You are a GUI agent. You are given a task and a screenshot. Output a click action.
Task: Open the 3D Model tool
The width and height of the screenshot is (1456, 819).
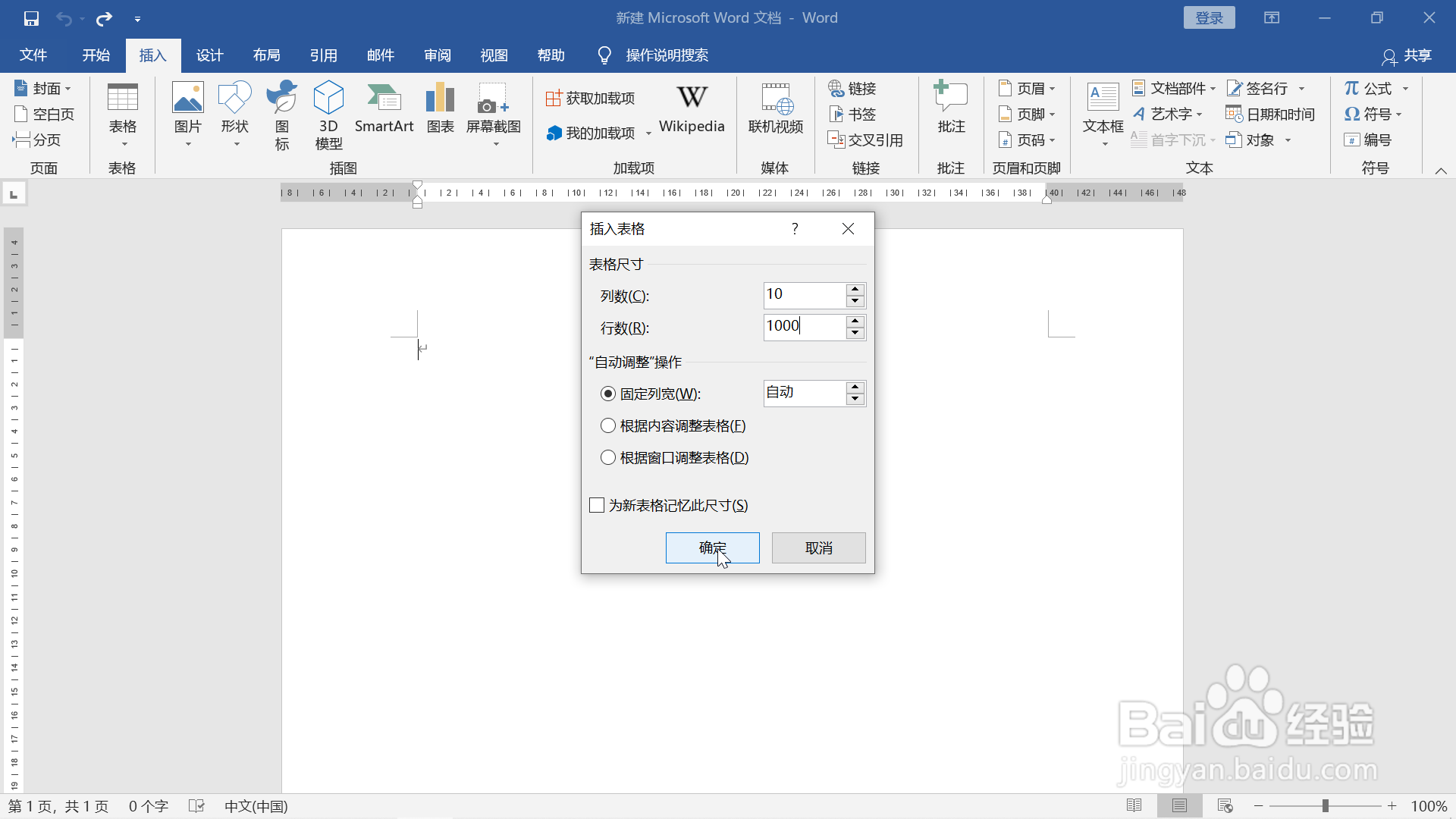tap(328, 112)
